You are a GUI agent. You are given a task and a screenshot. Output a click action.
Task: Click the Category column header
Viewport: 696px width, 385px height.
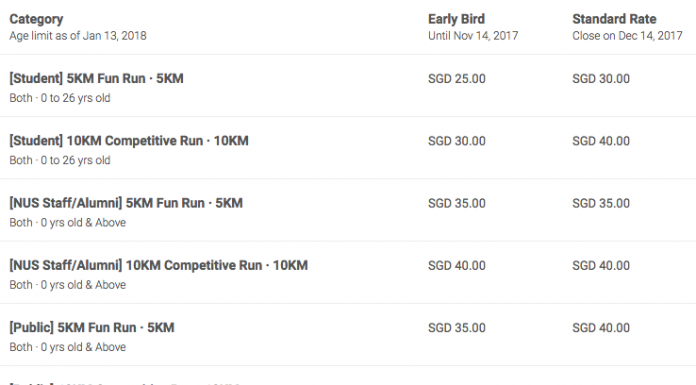pyautogui.click(x=36, y=19)
